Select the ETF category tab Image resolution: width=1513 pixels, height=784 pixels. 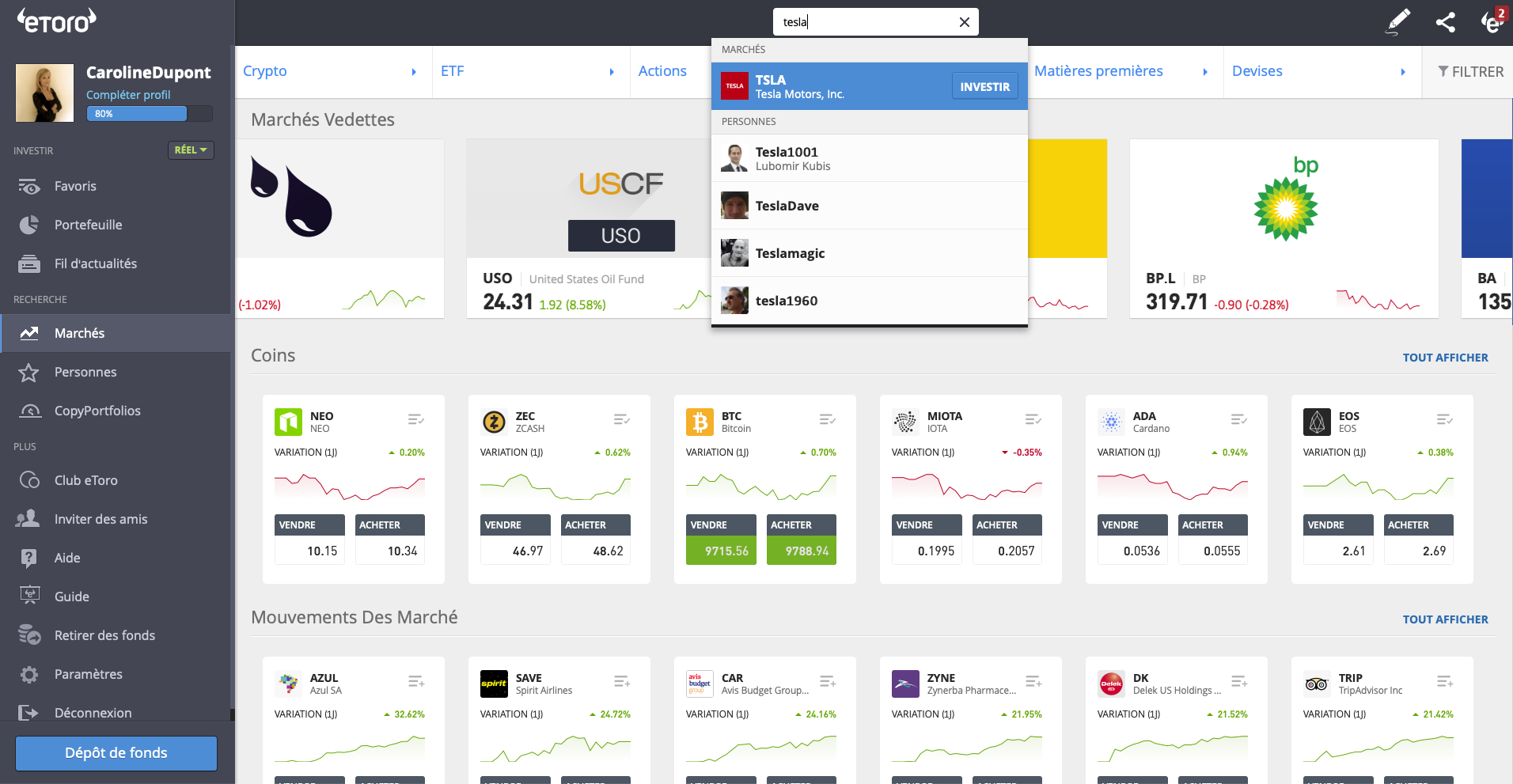[x=453, y=71]
